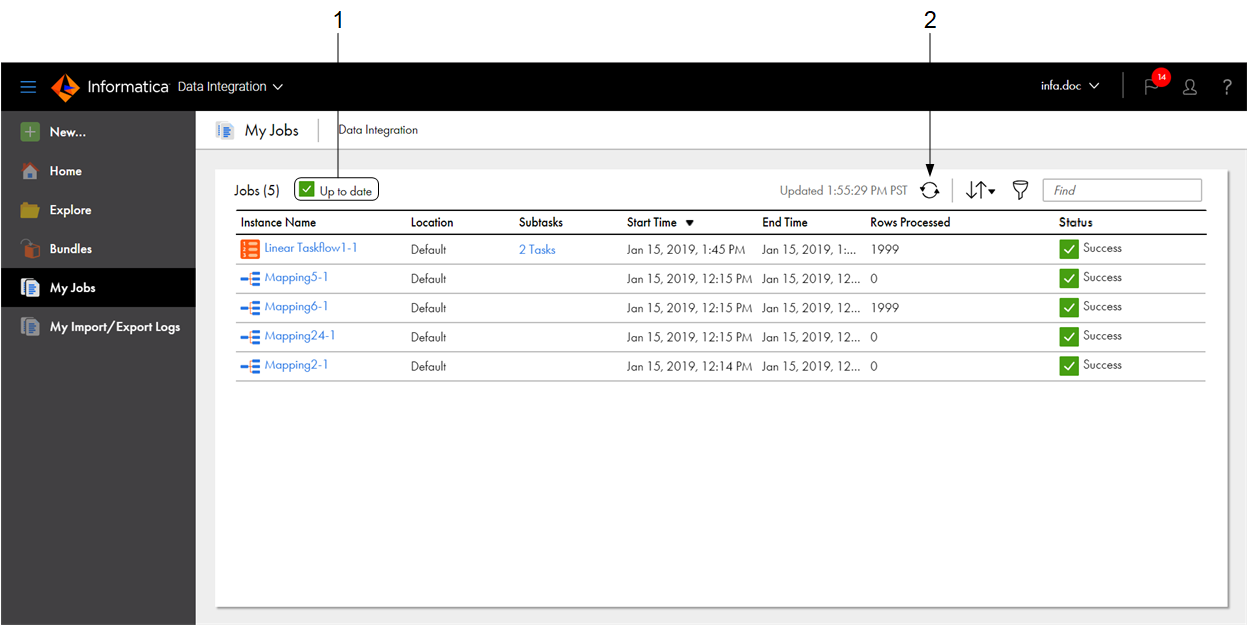Sort by Instance Name column header
The image size is (1248, 626).
(x=278, y=223)
